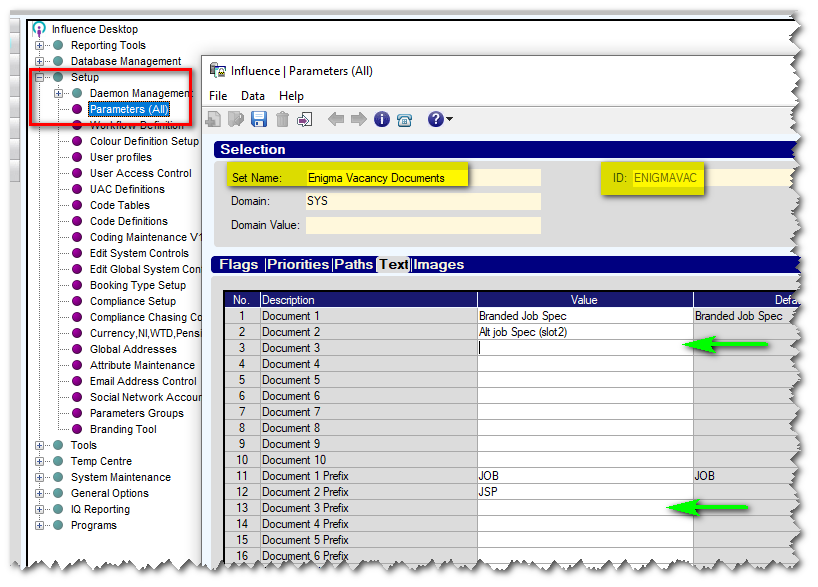Click the purple dot beside Global Addresses
Image resolution: width=818 pixels, height=587 pixels.
coord(77,349)
